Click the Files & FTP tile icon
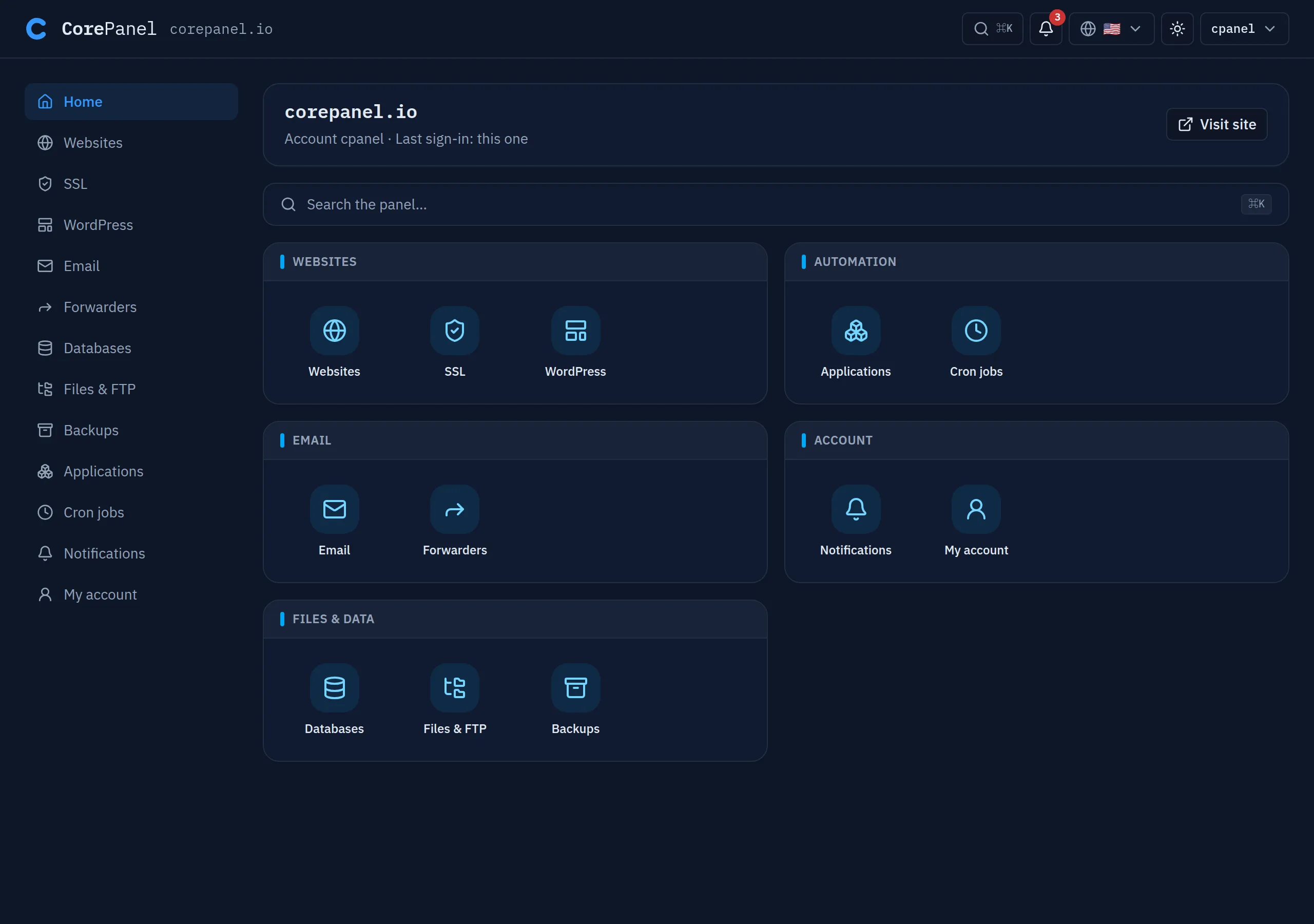The height and width of the screenshot is (924, 1314). 455,688
